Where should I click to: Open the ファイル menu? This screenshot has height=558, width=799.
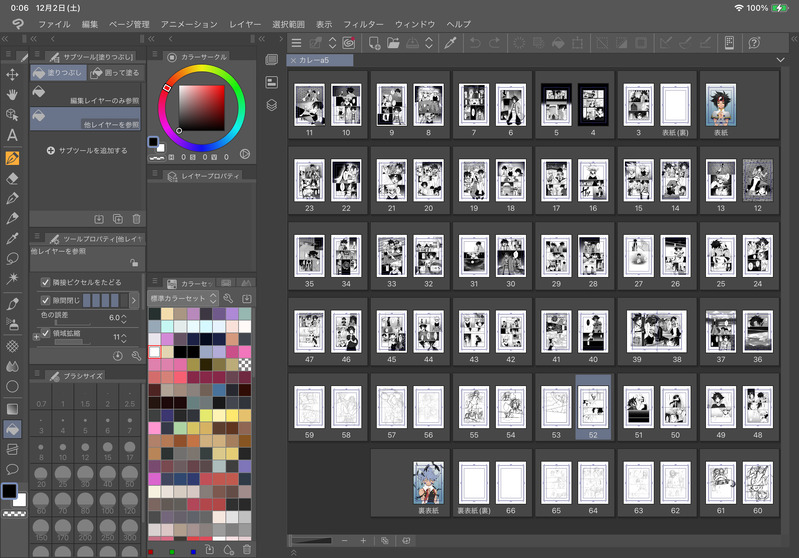tap(54, 24)
